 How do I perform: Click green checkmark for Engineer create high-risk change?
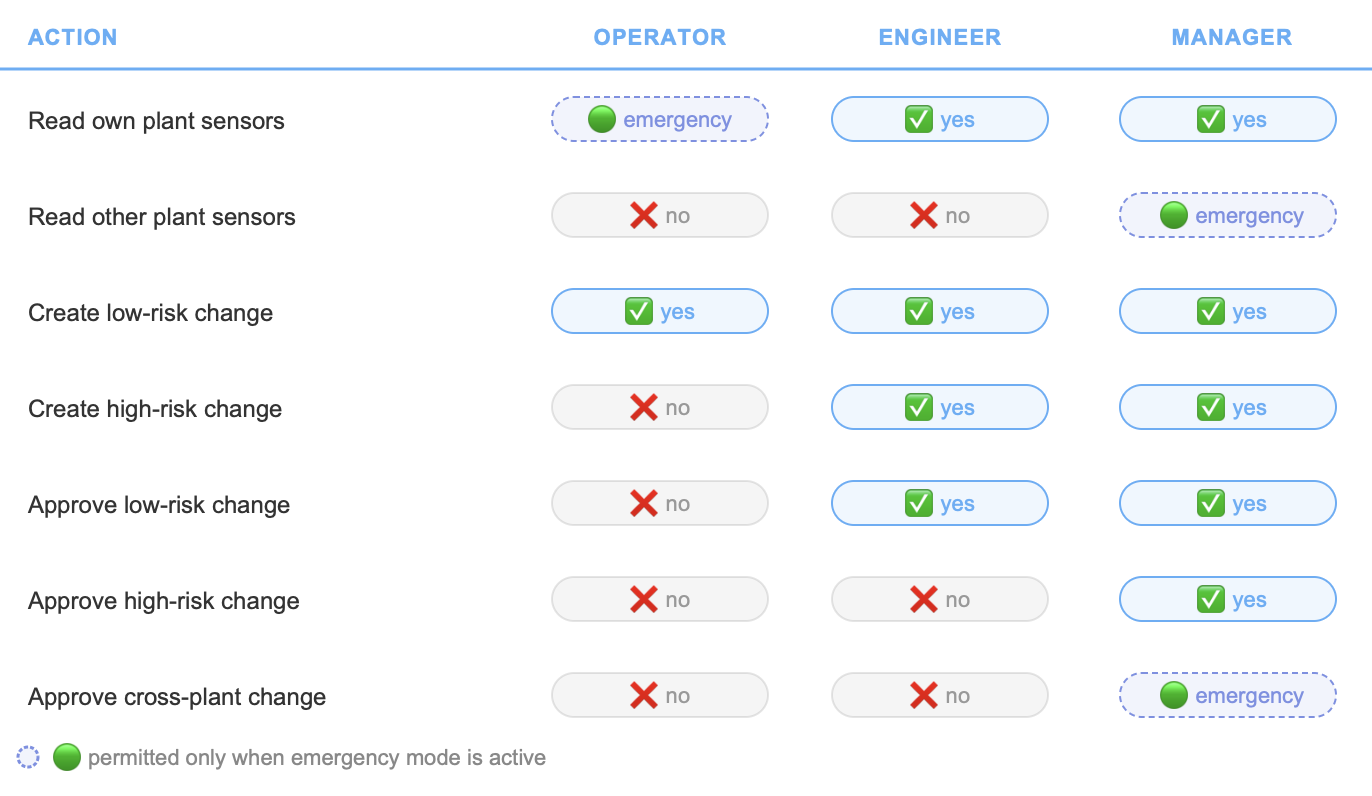coord(919,408)
